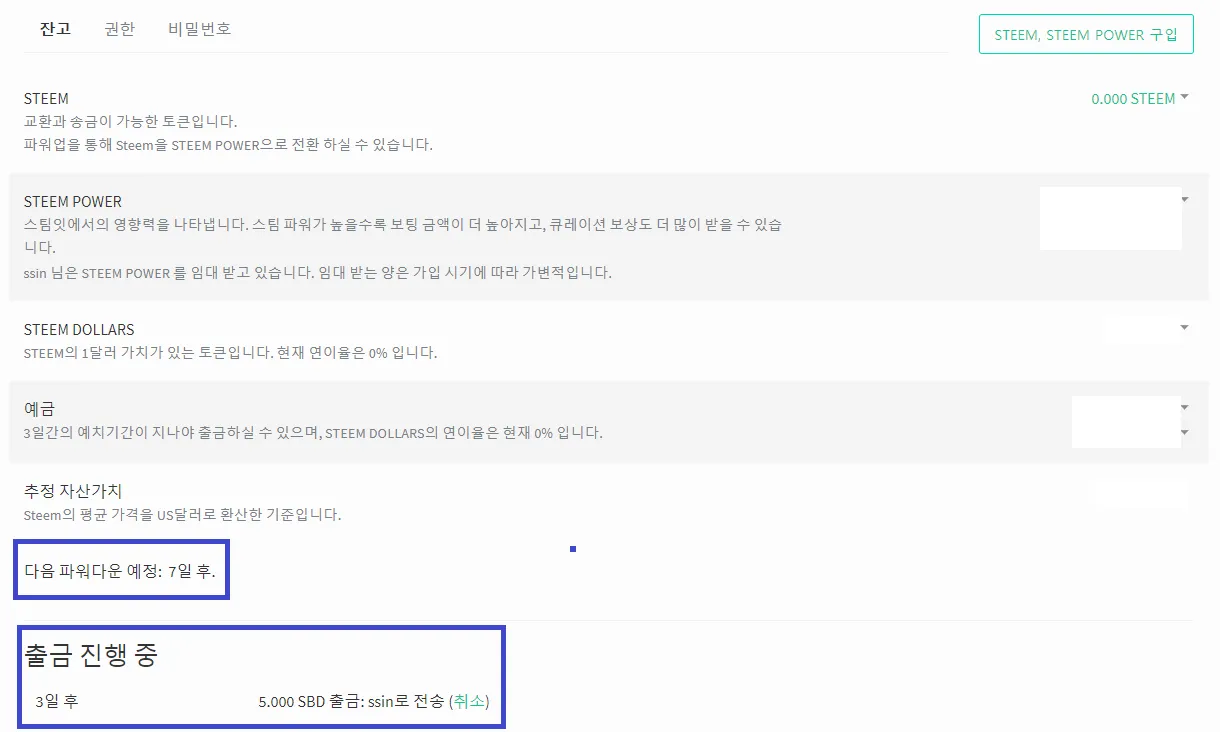
Task: Open the 잔고 tab
Action: click(55, 28)
